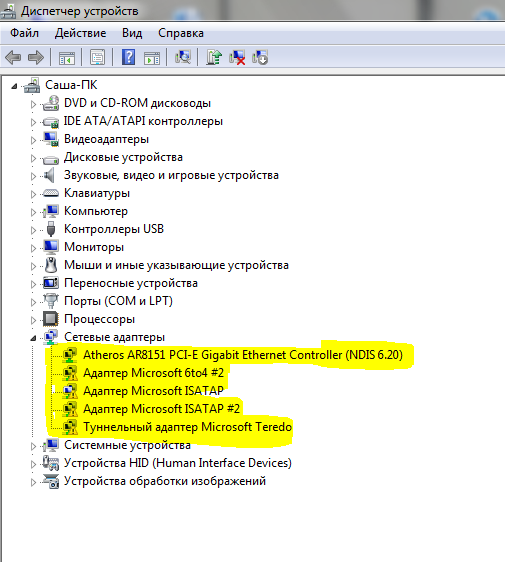Collapse the Сетевые адаптеры node

coord(33,338)
